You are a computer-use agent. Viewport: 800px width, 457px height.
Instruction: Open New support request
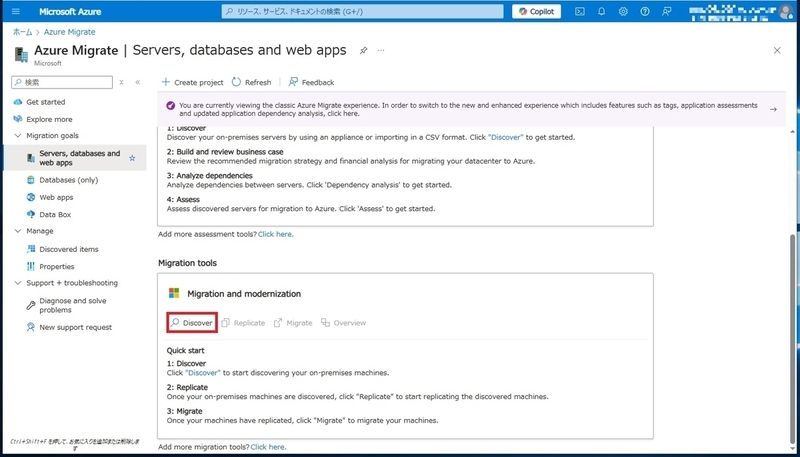[x=76, y=327]
